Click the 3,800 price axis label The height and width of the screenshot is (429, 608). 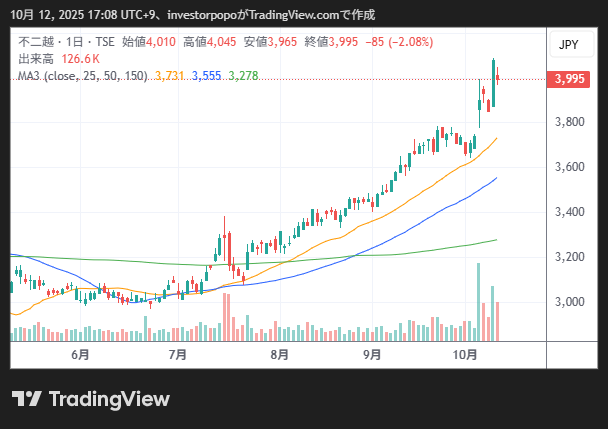(x=569, y=122)
